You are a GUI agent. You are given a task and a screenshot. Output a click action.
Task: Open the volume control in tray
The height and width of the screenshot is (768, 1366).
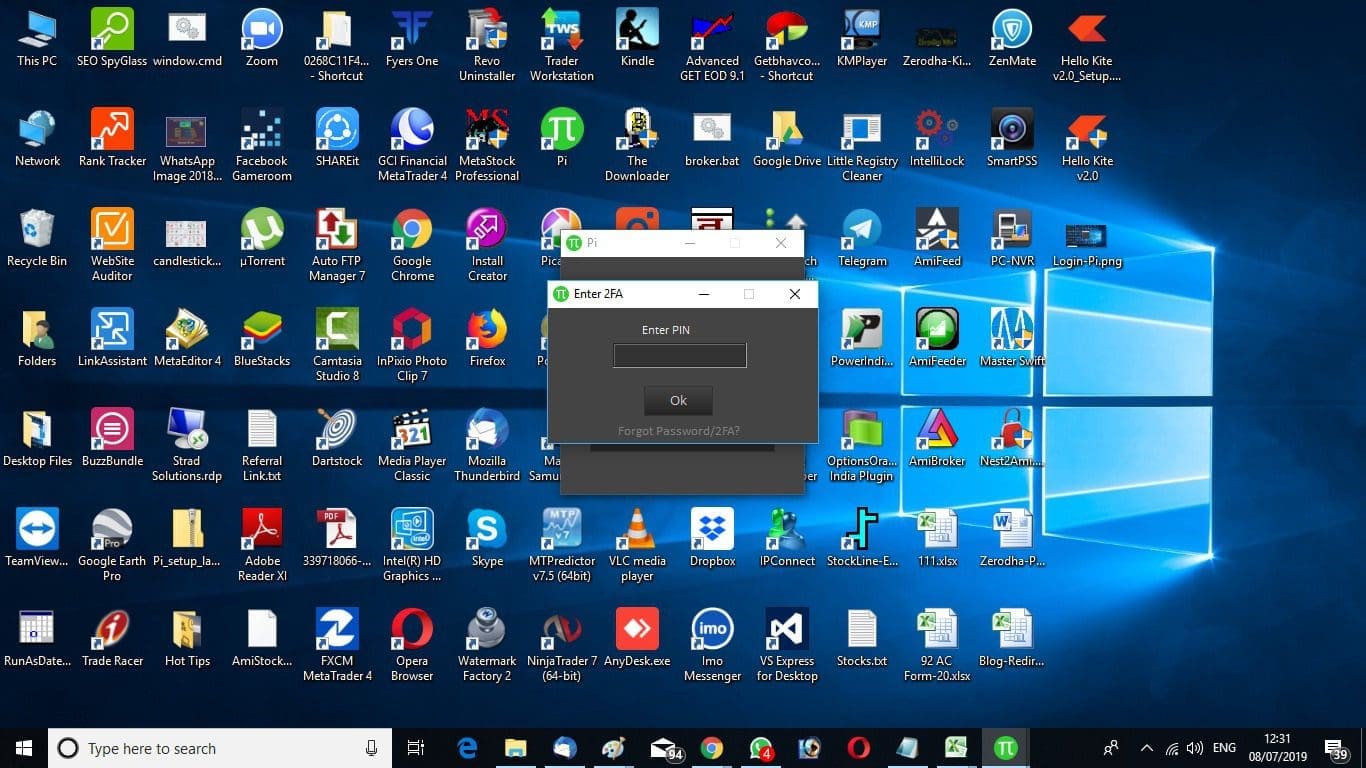click(1194, 748)
